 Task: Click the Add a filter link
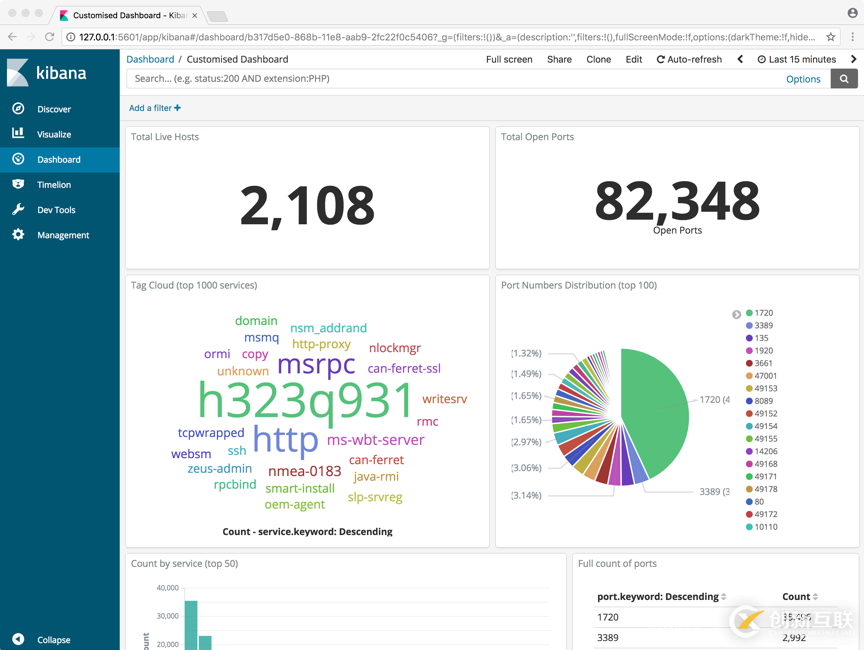pyautogui.click(x=155, y=108)
